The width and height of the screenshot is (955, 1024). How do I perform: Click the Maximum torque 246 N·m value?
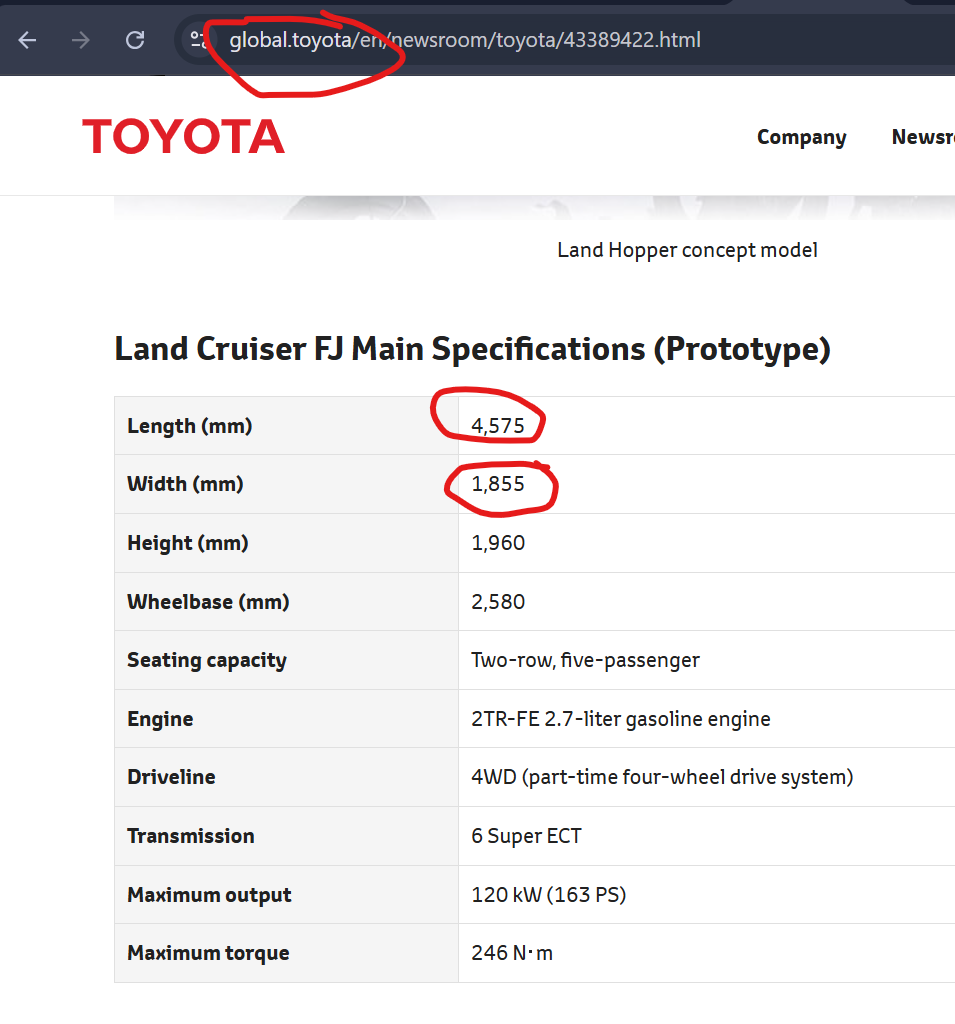512,953
